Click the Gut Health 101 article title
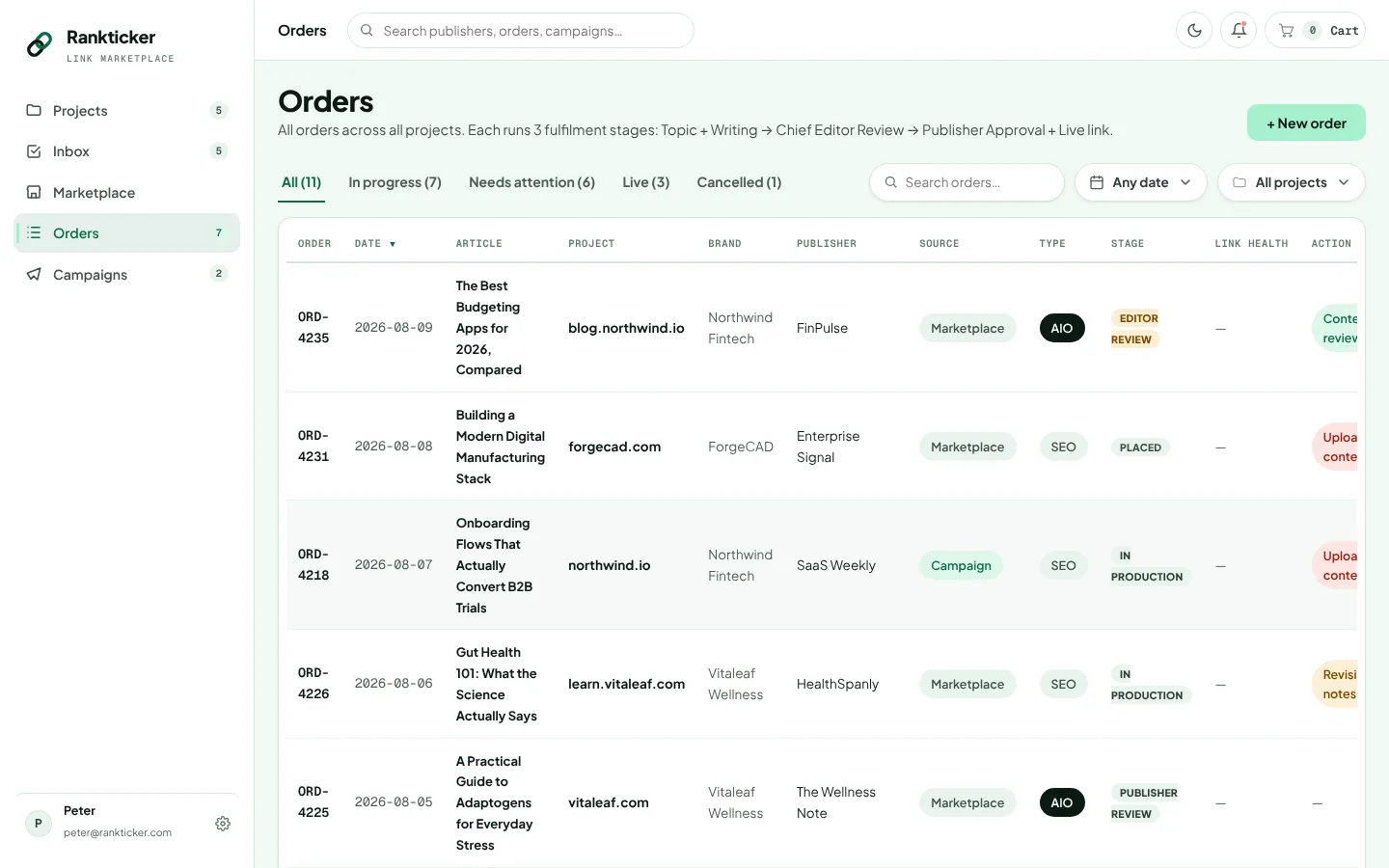 [x=496, y=684]
